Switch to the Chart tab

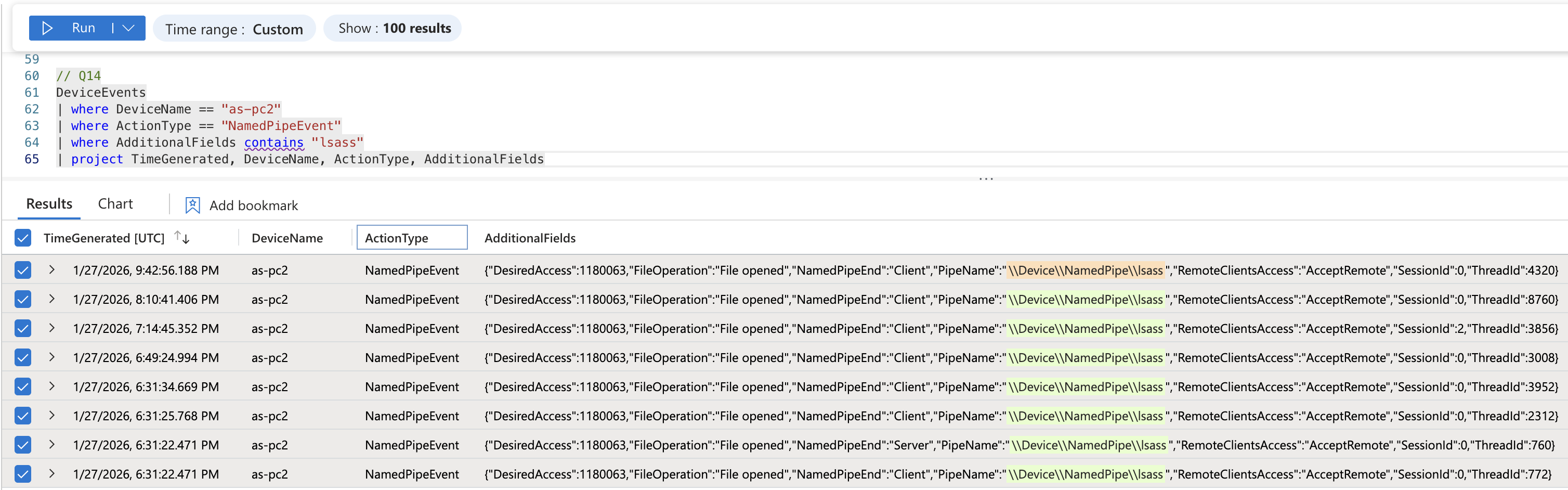(115, 204)
